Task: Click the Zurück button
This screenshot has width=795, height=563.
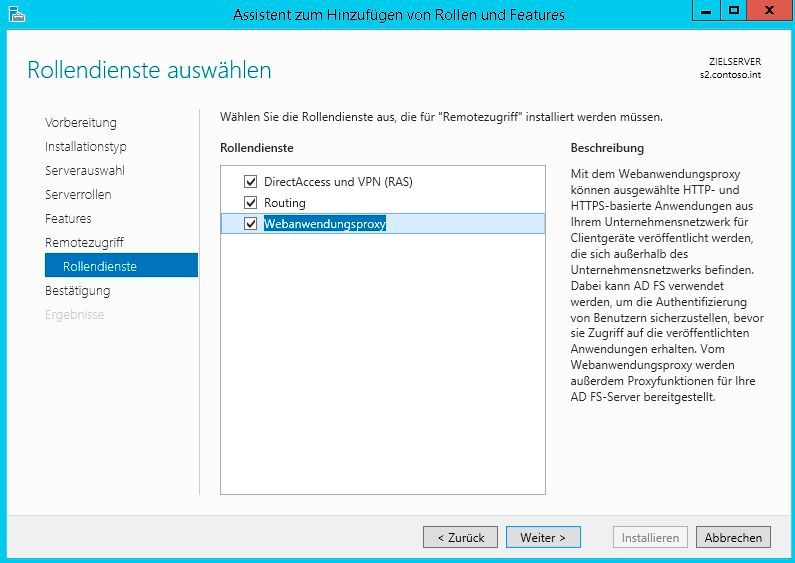Action: pos(460,537)
